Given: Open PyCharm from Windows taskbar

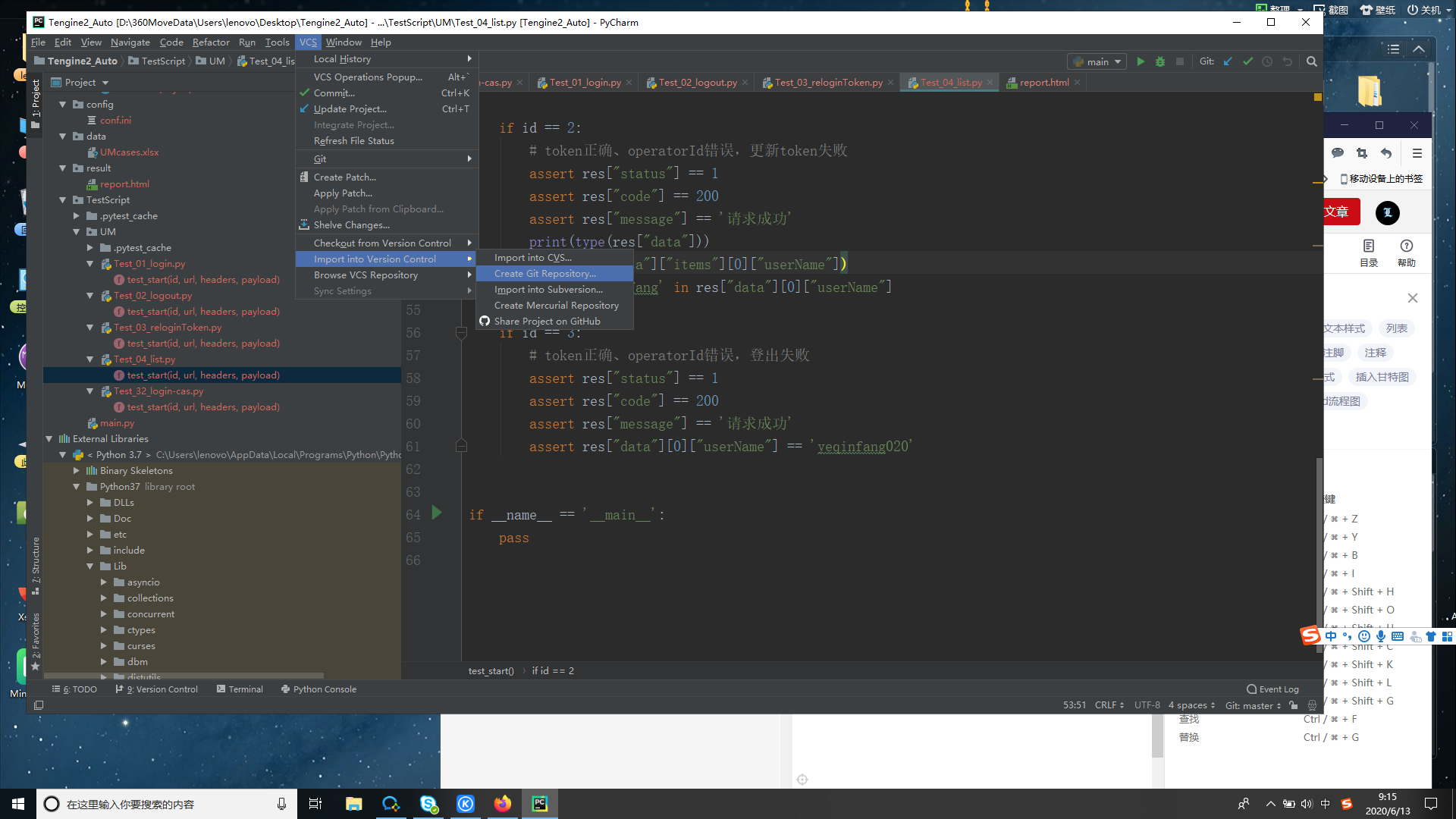Looking at the screenshot, I should coord(540,804).
